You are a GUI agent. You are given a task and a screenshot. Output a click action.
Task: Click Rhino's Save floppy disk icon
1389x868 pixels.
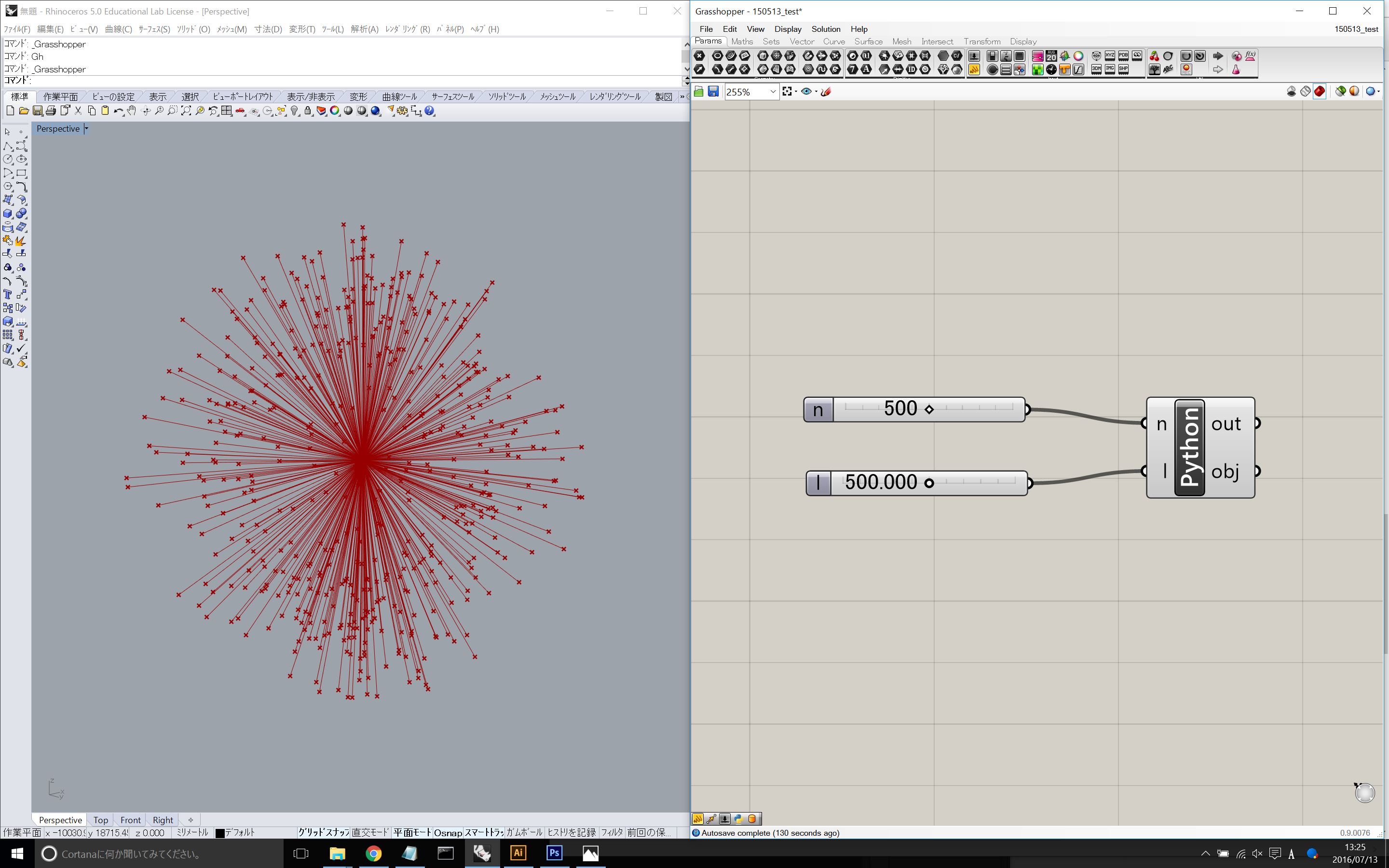(37, 111)
